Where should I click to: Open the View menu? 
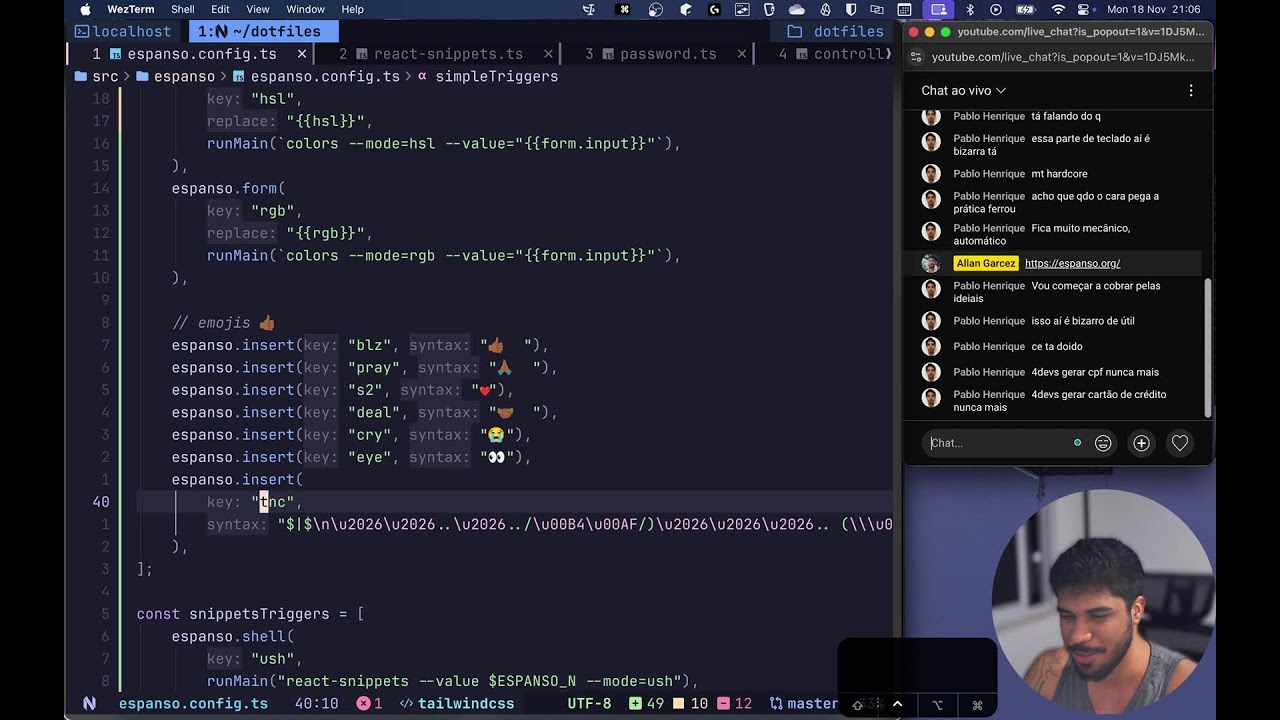point(258,9)
